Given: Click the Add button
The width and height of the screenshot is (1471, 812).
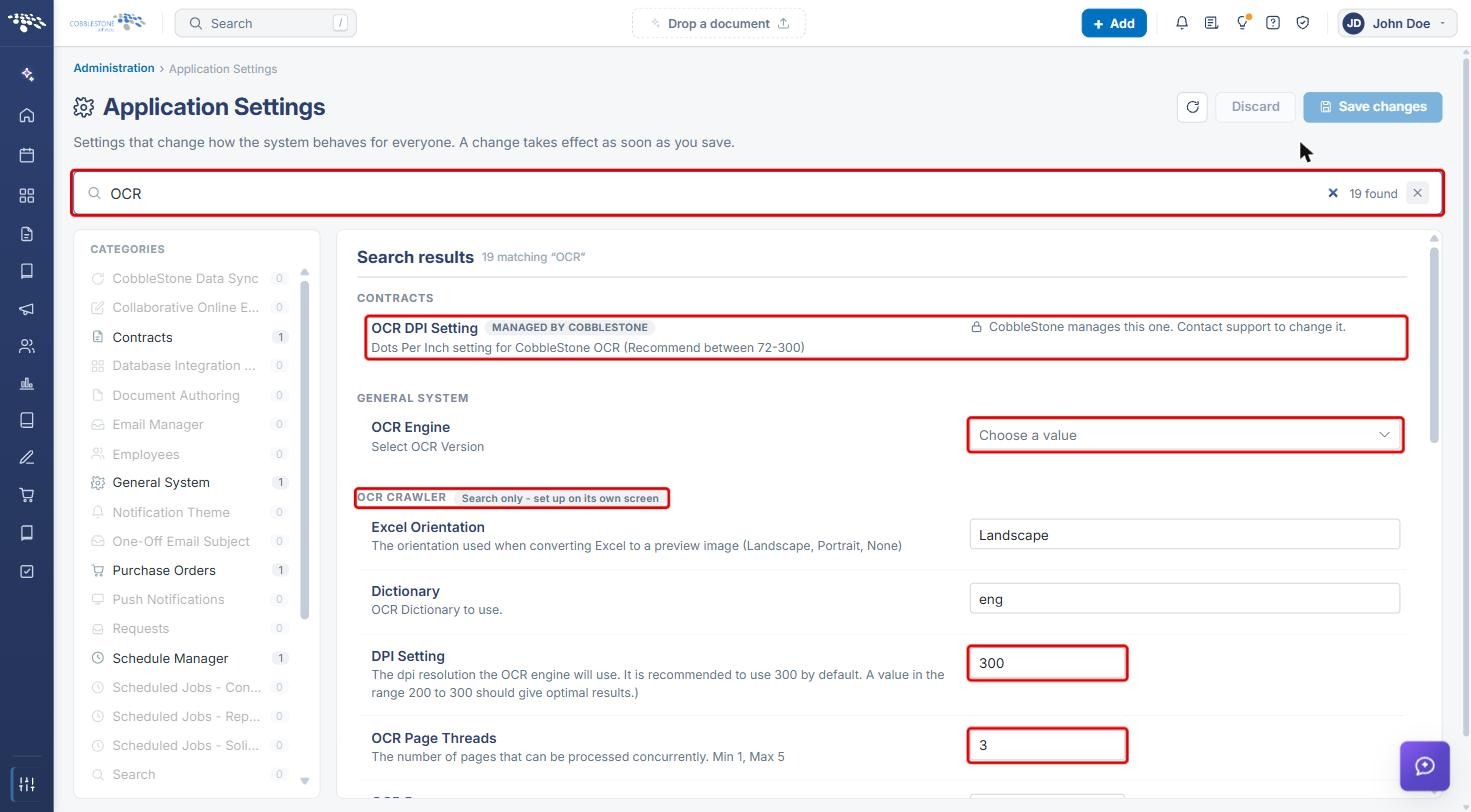Looking at the screenshot, I should coord(1114,23).
